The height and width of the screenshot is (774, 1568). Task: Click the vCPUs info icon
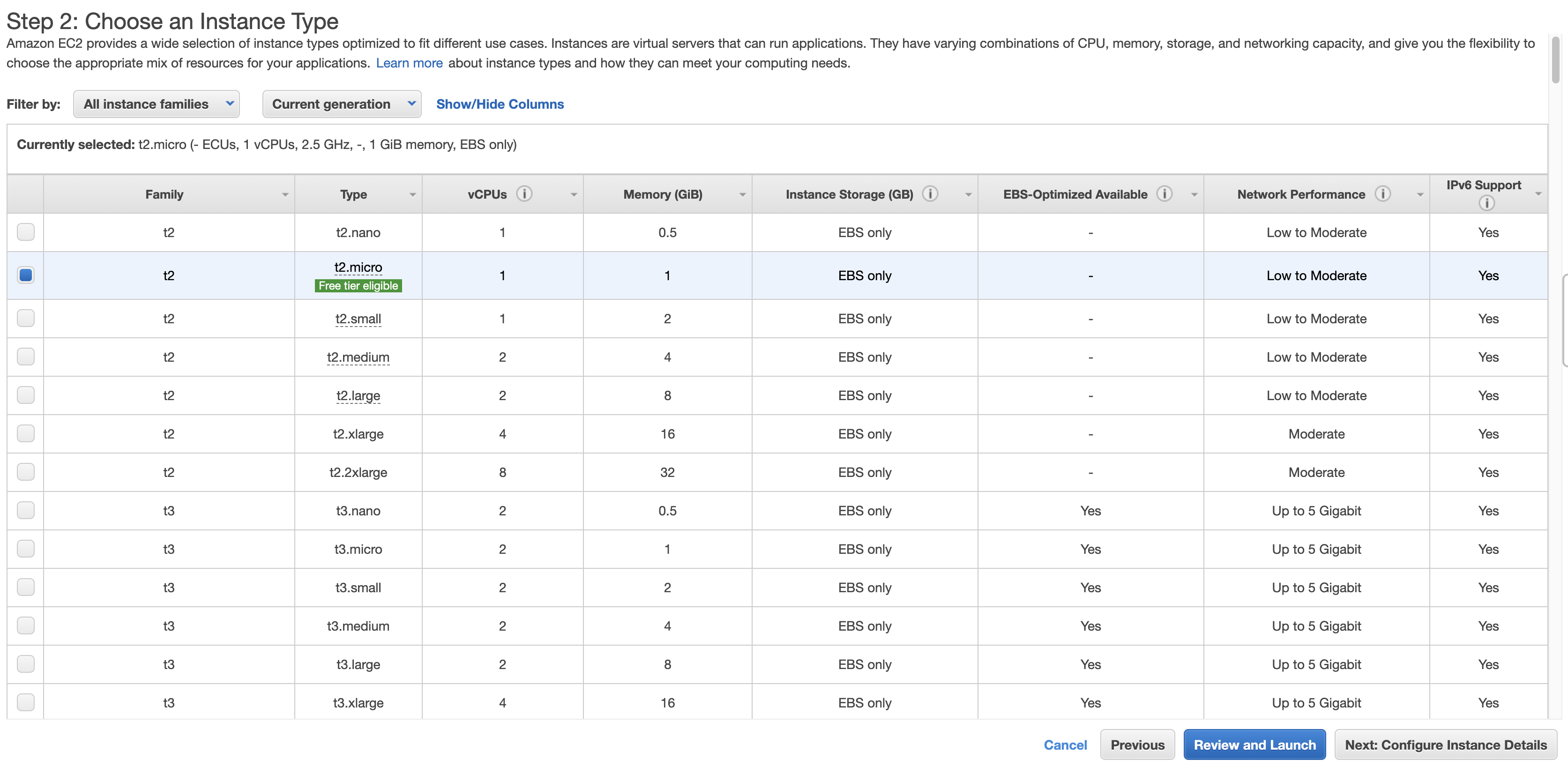524,193
